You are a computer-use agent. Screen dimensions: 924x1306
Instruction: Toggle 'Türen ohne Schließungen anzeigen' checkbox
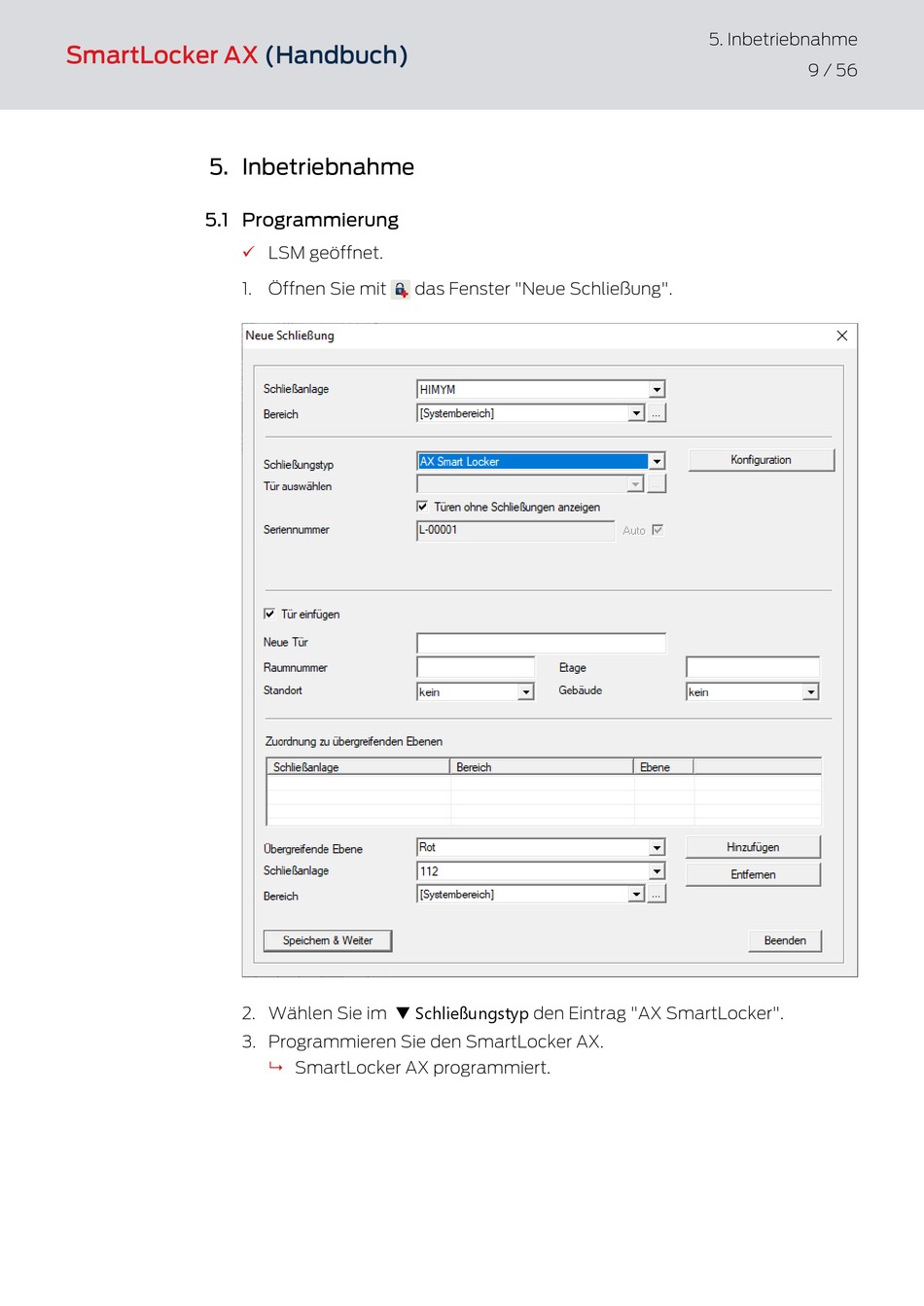[x=422, y=507]
